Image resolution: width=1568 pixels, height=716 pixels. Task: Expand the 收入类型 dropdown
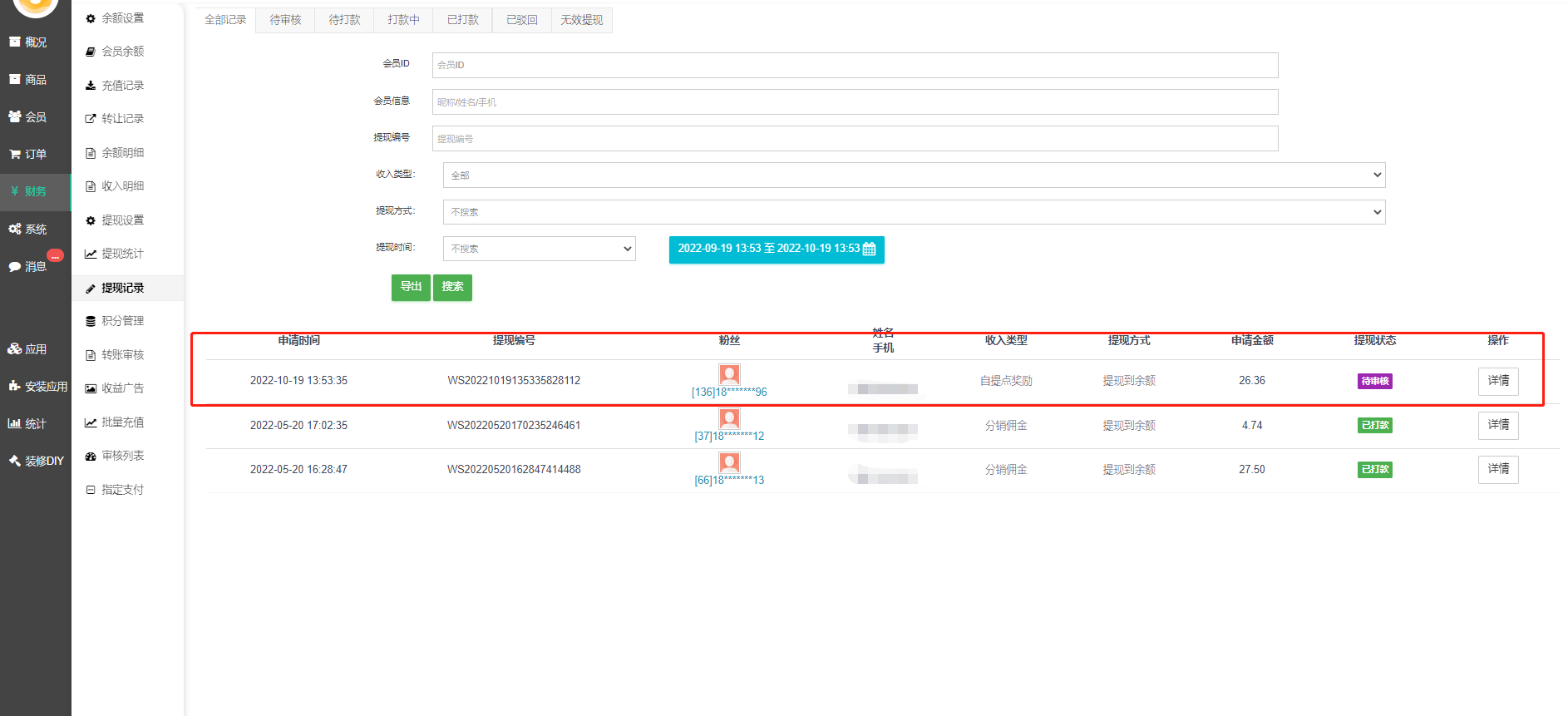point(913,175)
